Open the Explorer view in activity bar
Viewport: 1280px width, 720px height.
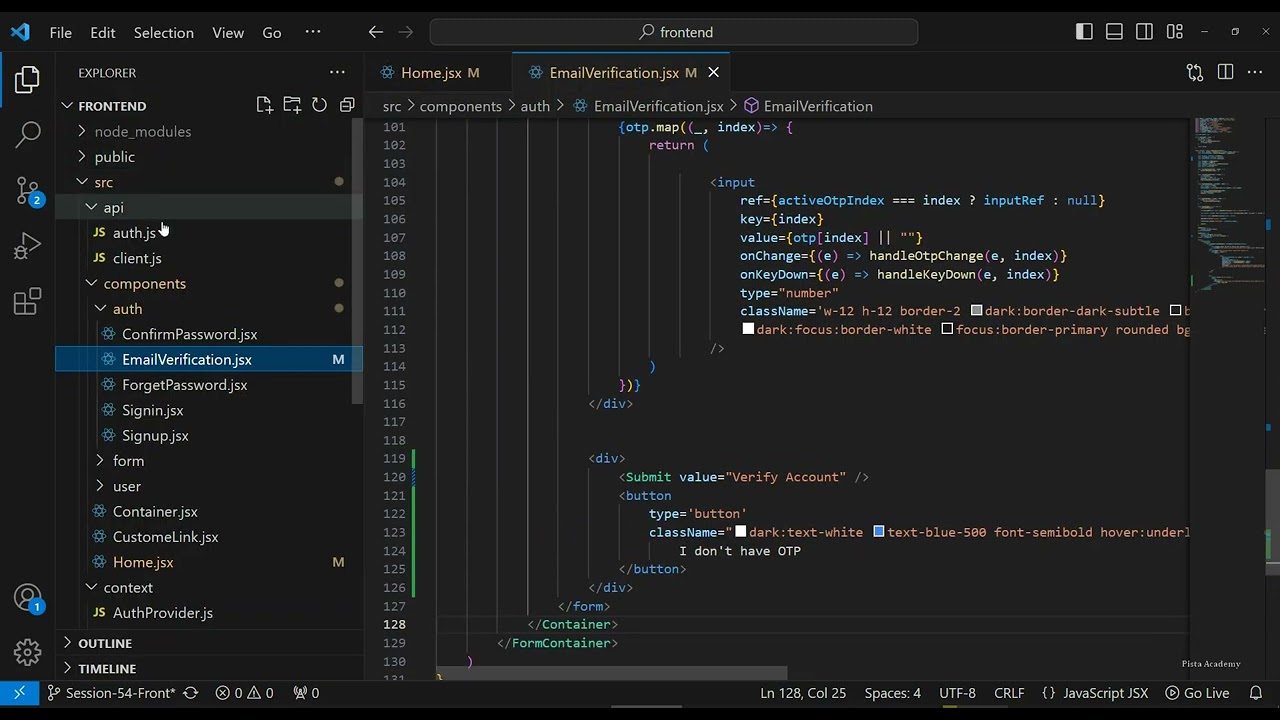28,79
